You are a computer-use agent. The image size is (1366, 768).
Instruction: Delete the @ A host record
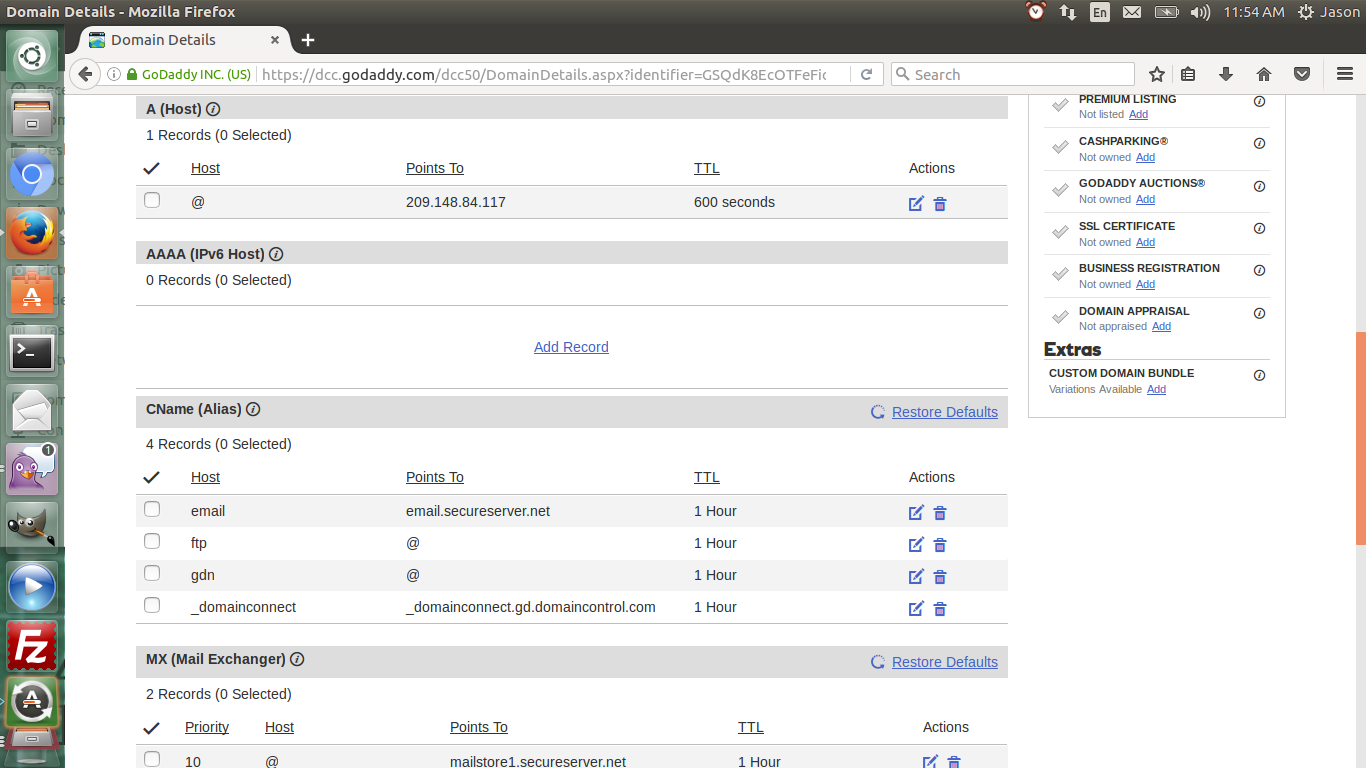[940, 204]
